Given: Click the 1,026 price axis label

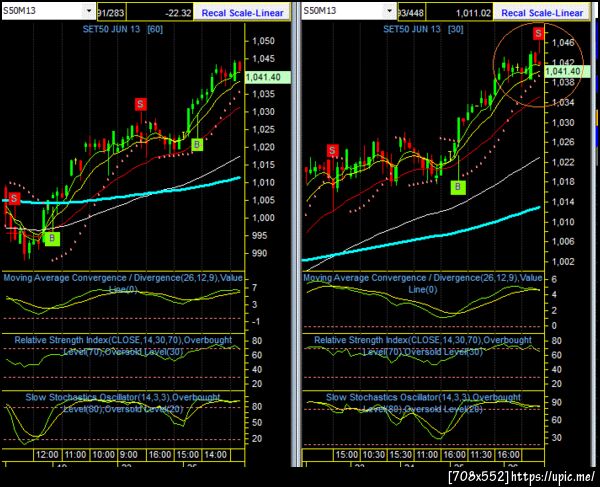Looking at the screenshot, I should pos(562,142).
